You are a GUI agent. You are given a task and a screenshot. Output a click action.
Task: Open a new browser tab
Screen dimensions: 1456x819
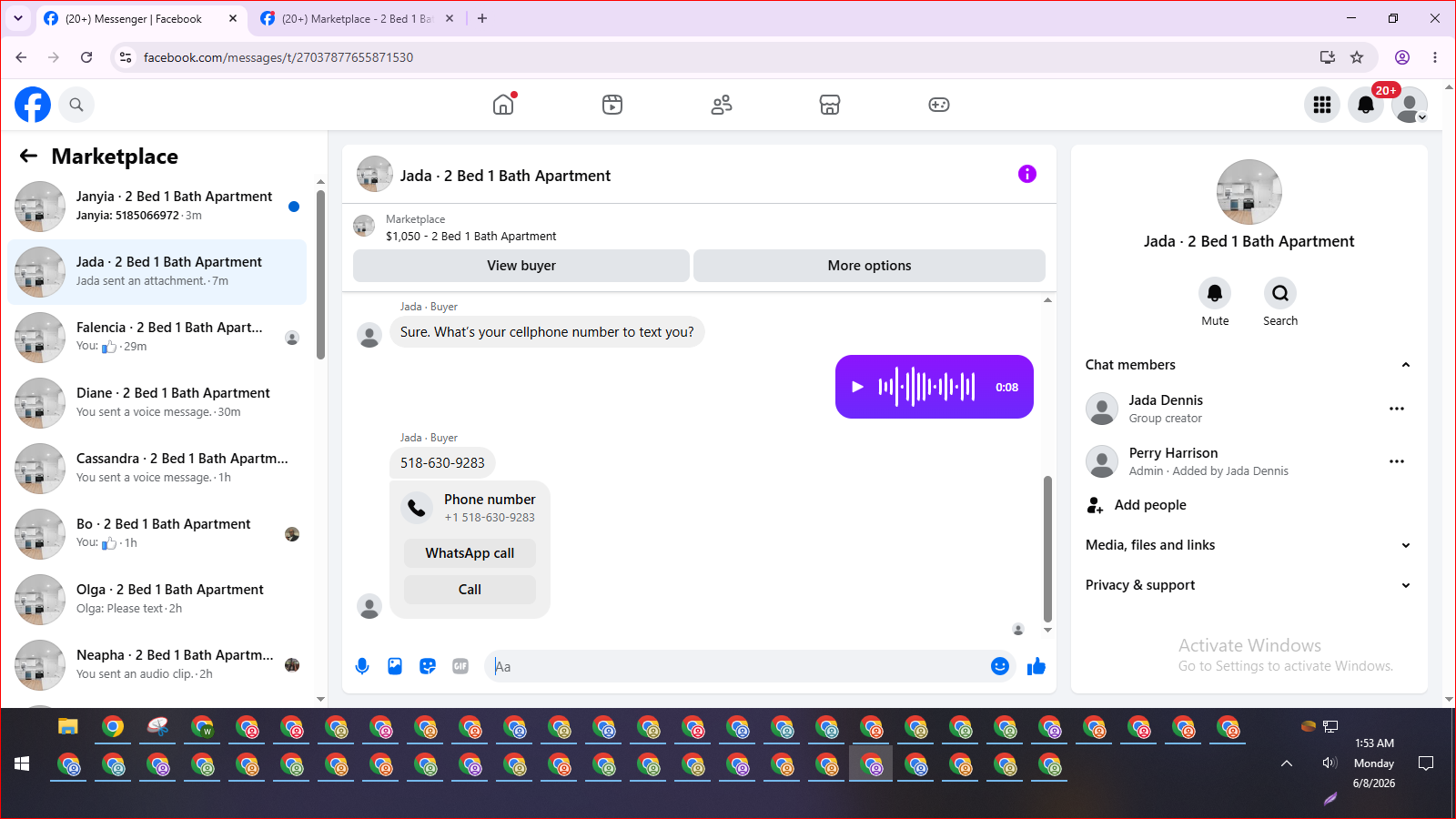pyautogui.click(x=482, y=18)
